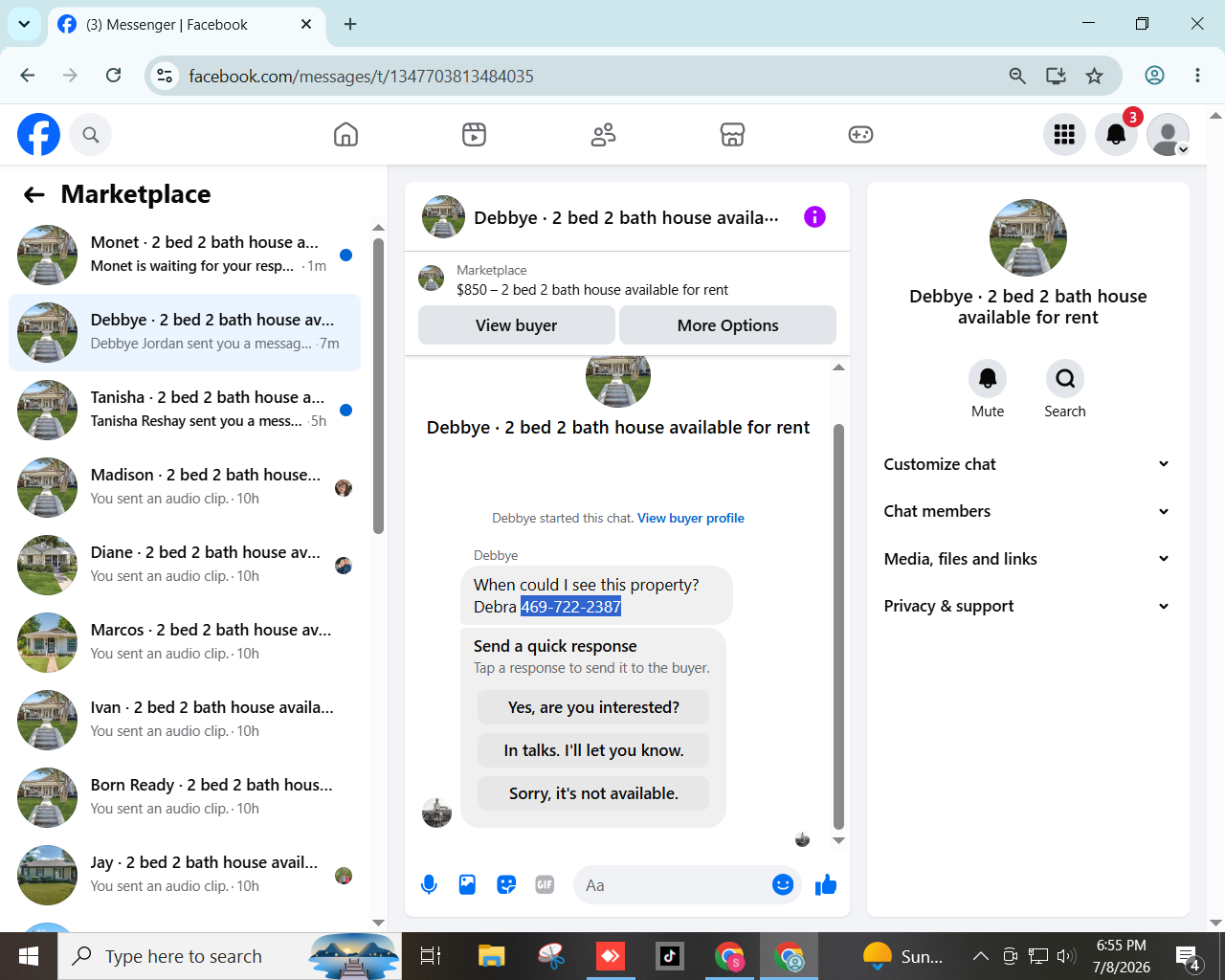
Task: Click the purple conversation information icon
Action: tap(814, 217)
